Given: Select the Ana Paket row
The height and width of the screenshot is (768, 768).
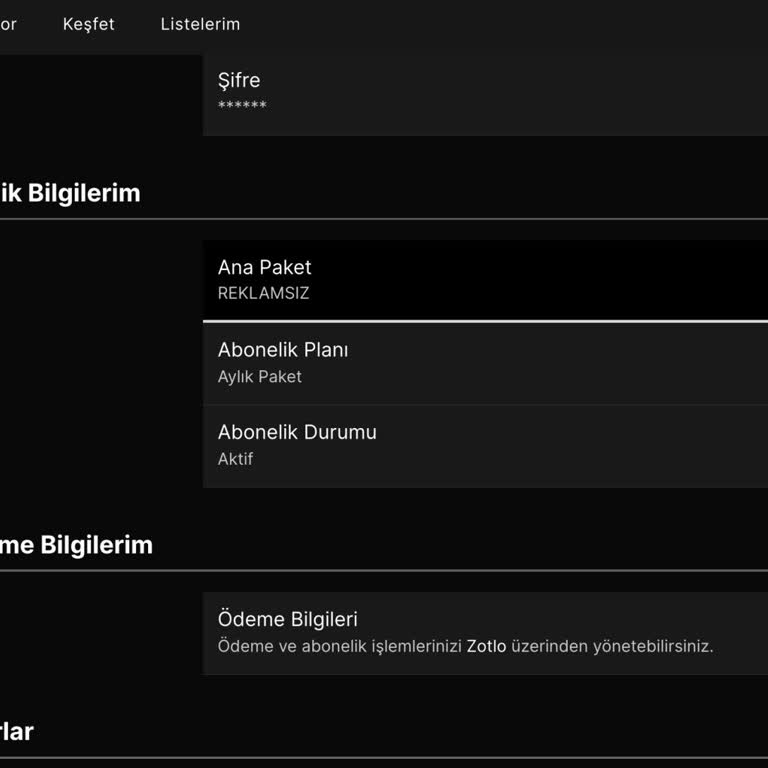Looking at the screenshot, I should pyautogui.click(x=485, y=280).
